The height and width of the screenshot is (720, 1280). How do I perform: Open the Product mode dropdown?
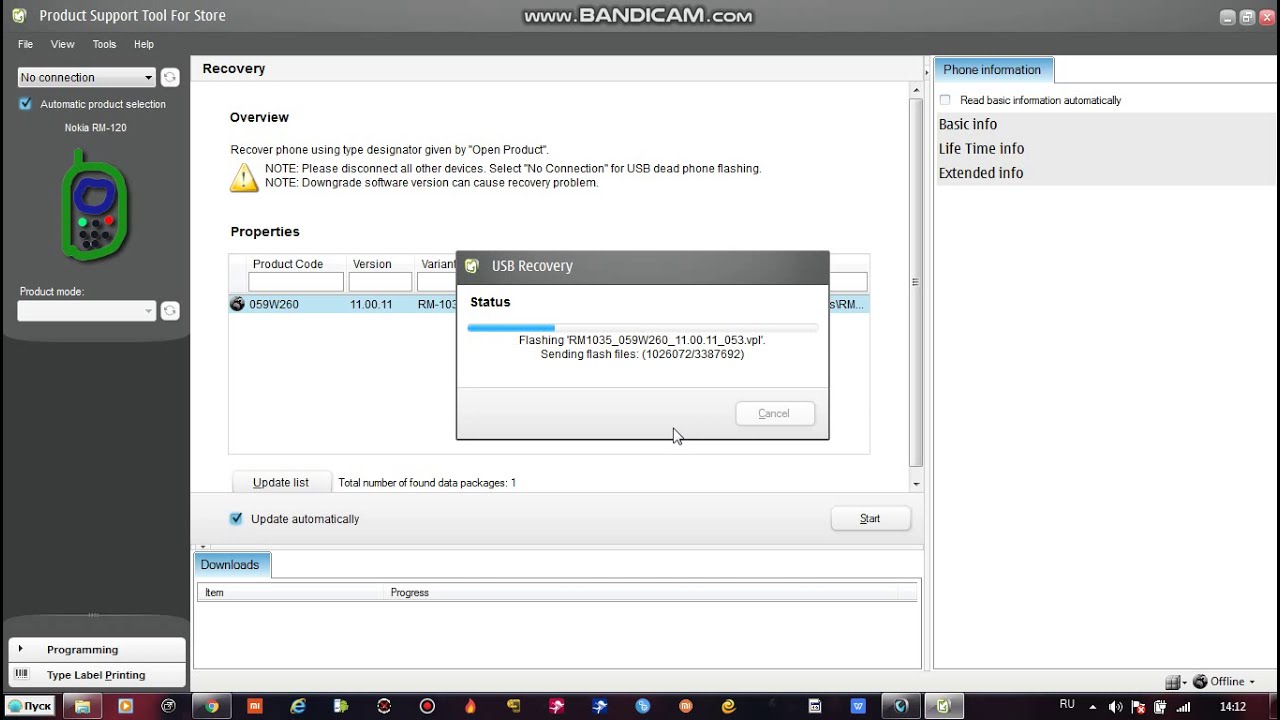pyautogui.click(x=86, y=311)
